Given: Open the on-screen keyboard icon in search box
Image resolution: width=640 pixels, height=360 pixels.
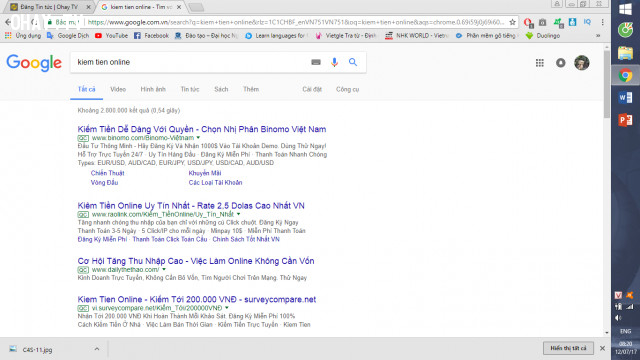Looking at the screenshot, I should coord(316,62).
